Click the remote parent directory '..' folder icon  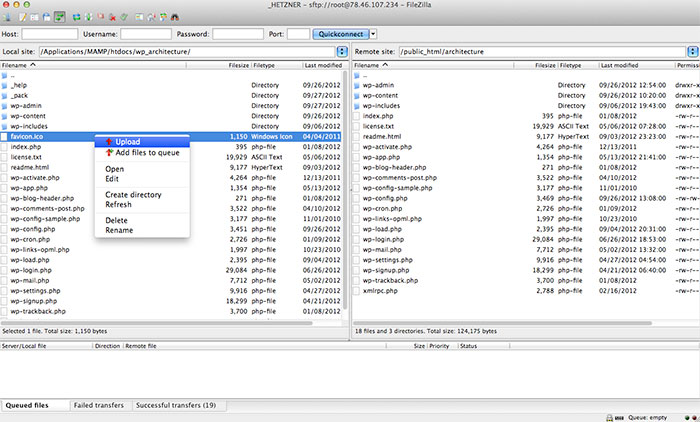pyautogui.click(x=357, y=75)
